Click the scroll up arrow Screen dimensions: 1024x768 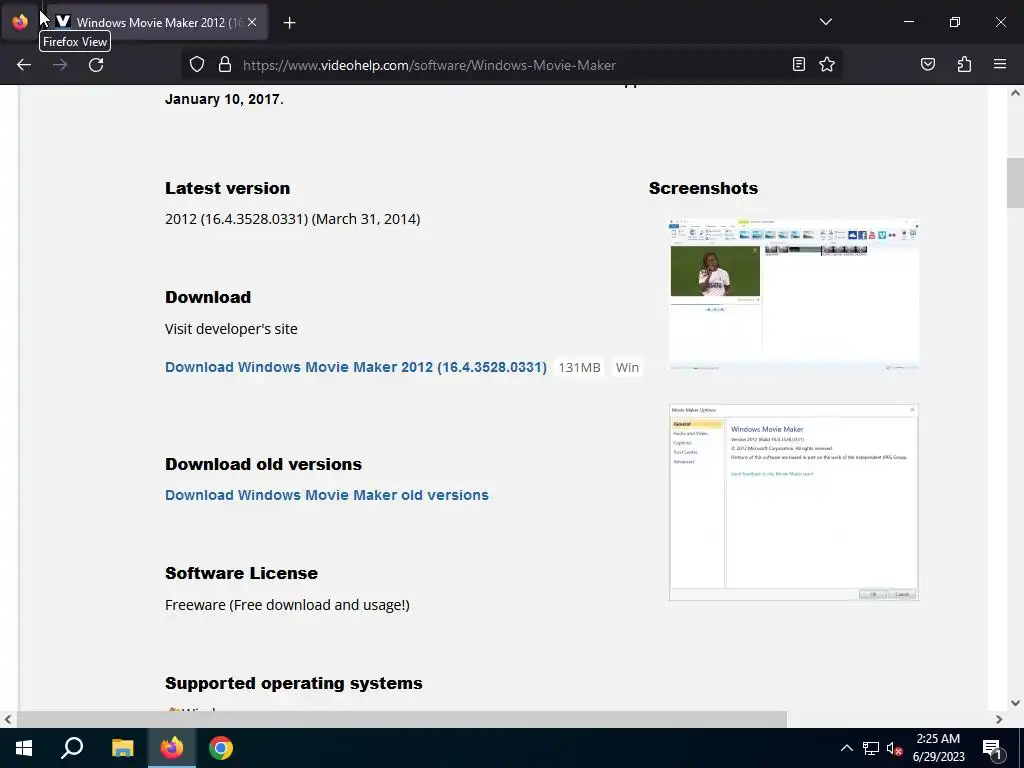point(1015,93)
